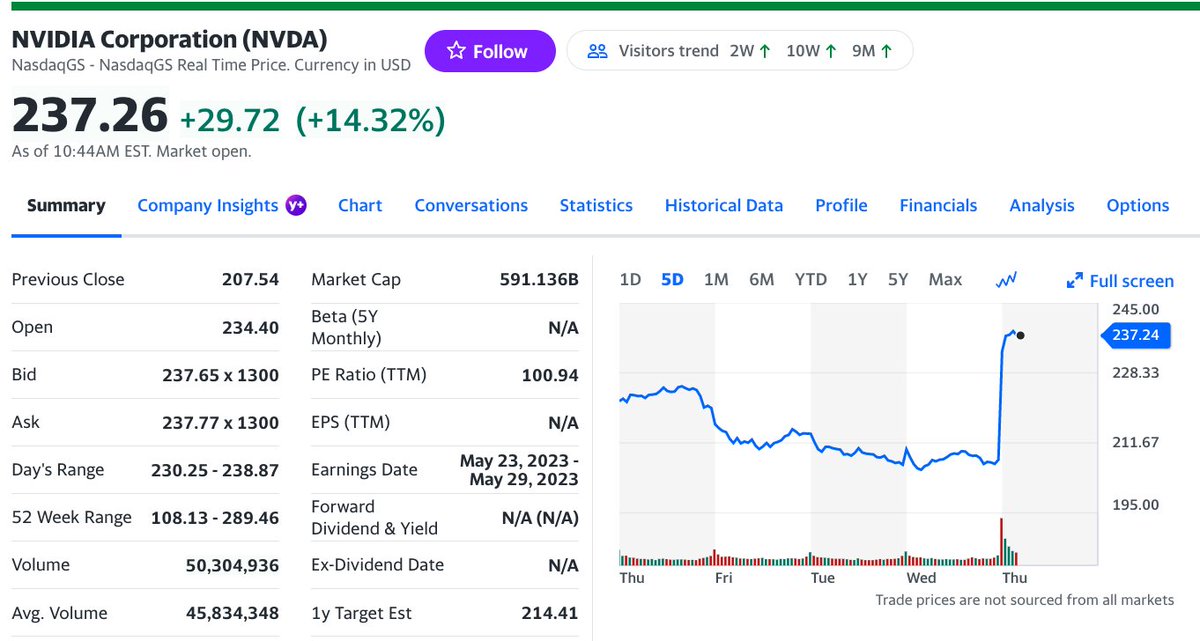This screenshot has height=641, width=1200.
Task: Open the Chart tab
Action: [360, 205]
